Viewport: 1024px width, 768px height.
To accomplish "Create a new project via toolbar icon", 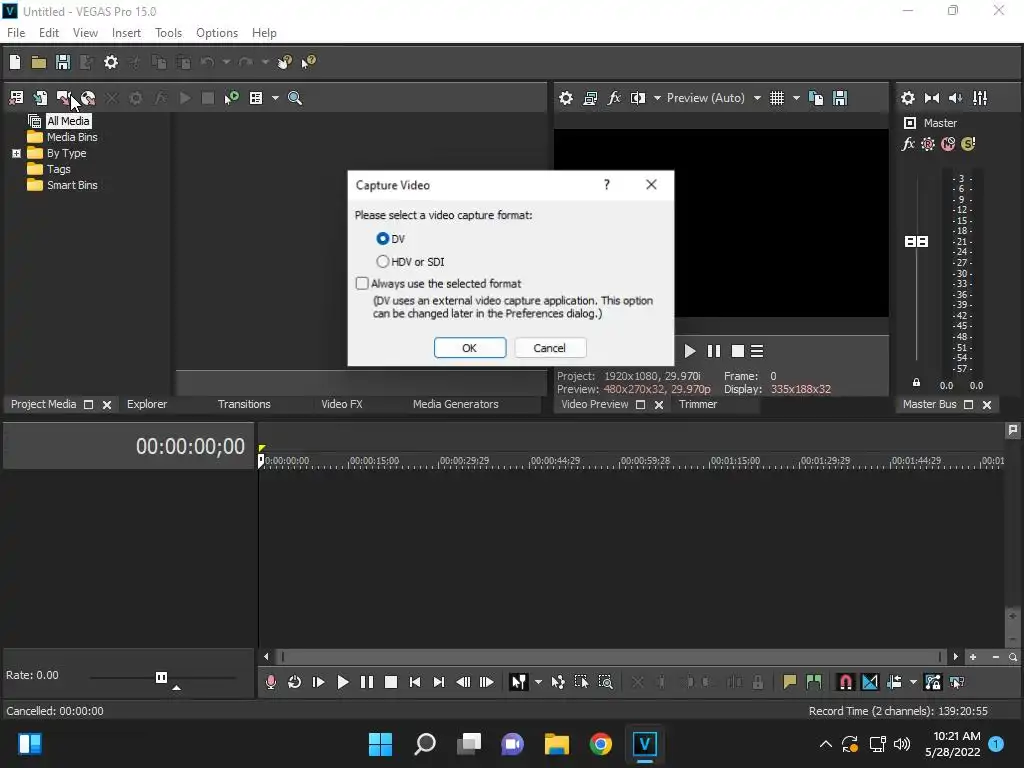I will point(15,62).
